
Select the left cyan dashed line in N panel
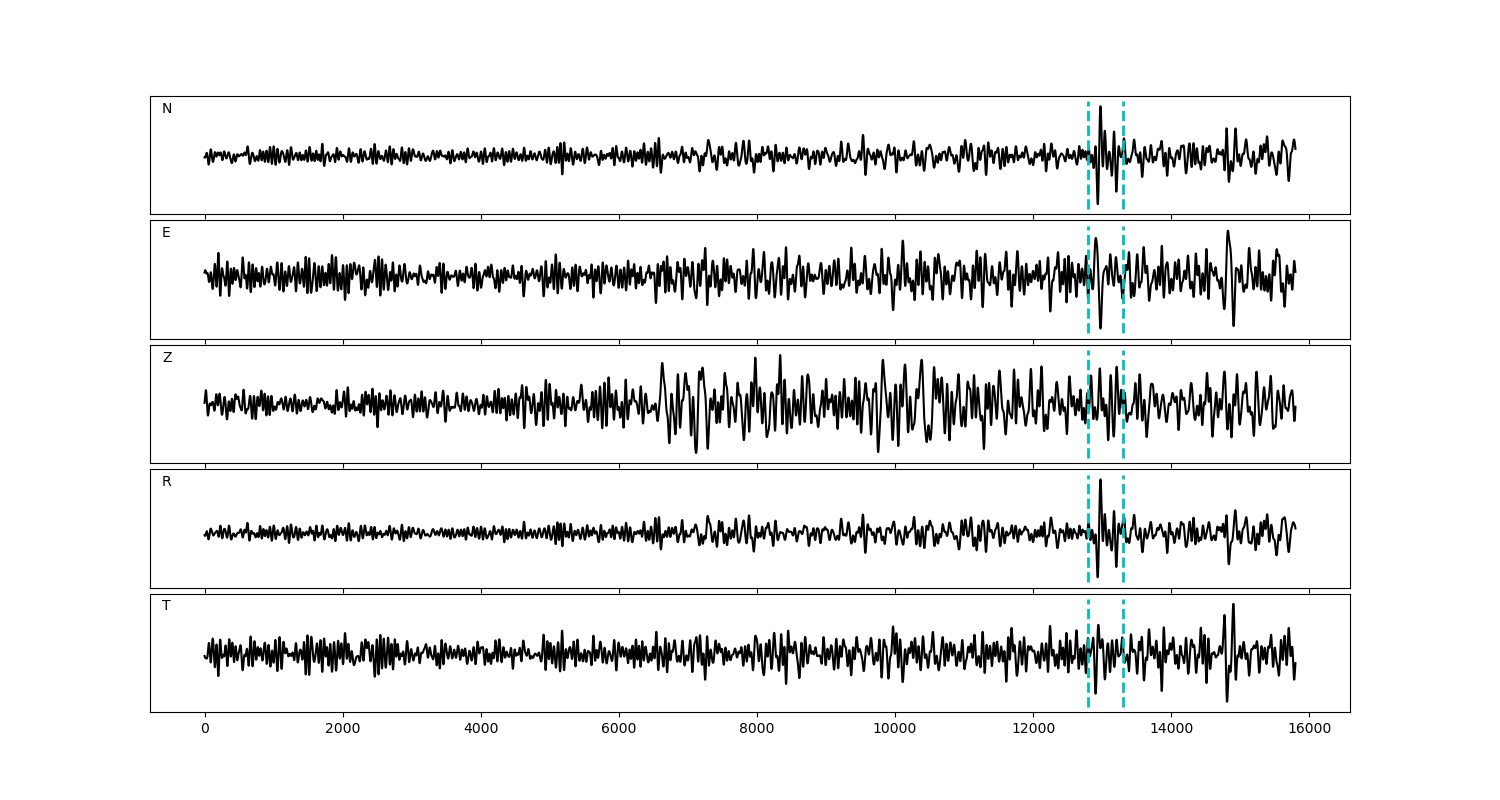(1088, 130)
